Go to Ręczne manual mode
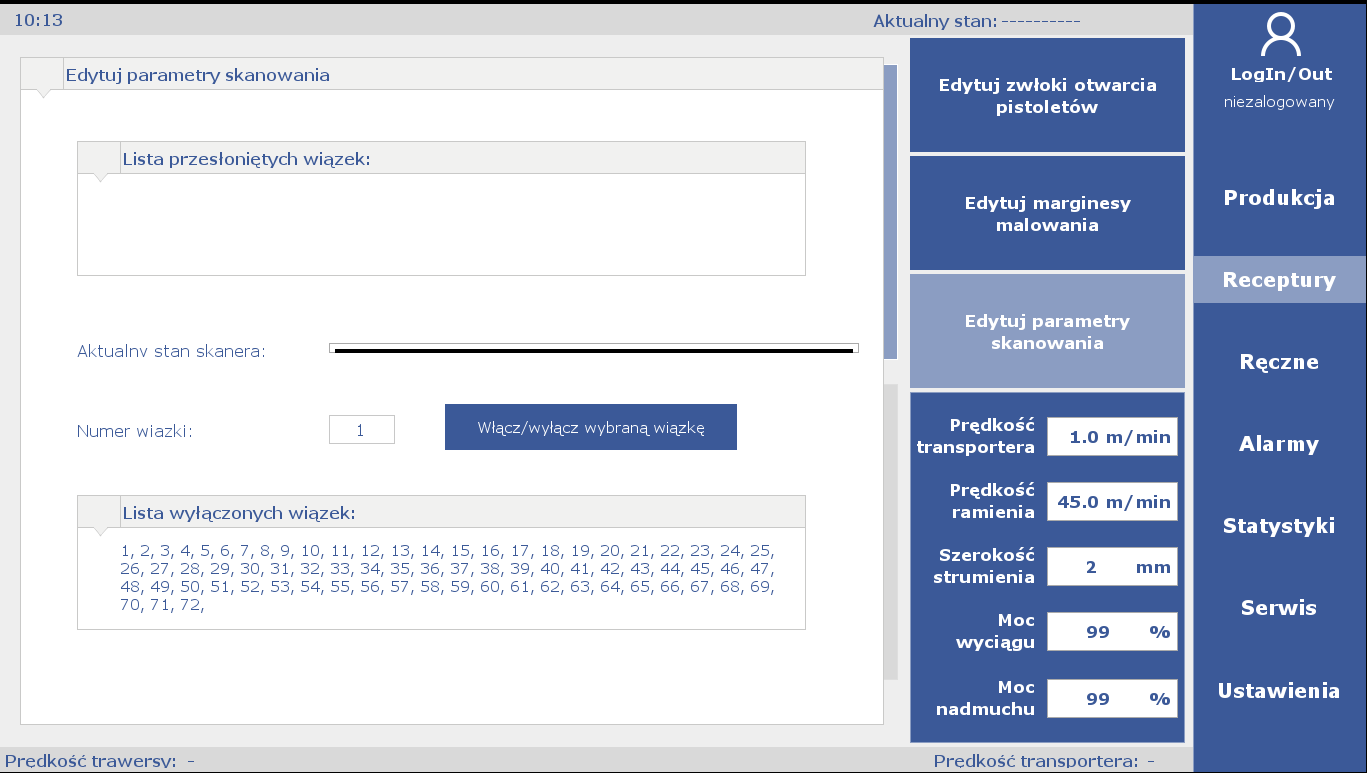This screenshot has width=1367, height=773. click(x=1279, y=361)
